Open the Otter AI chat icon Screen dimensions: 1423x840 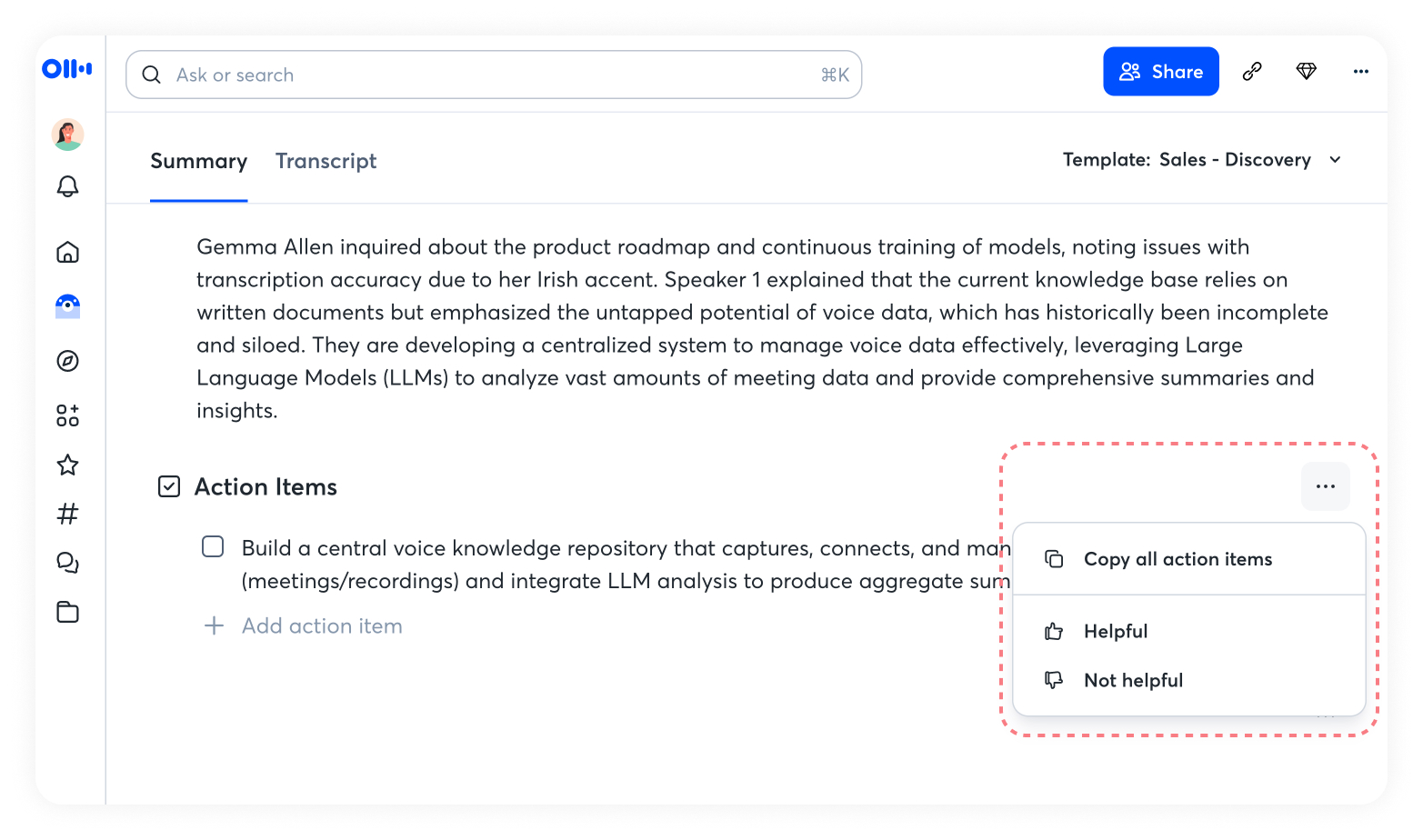click(x=67, y=306)
